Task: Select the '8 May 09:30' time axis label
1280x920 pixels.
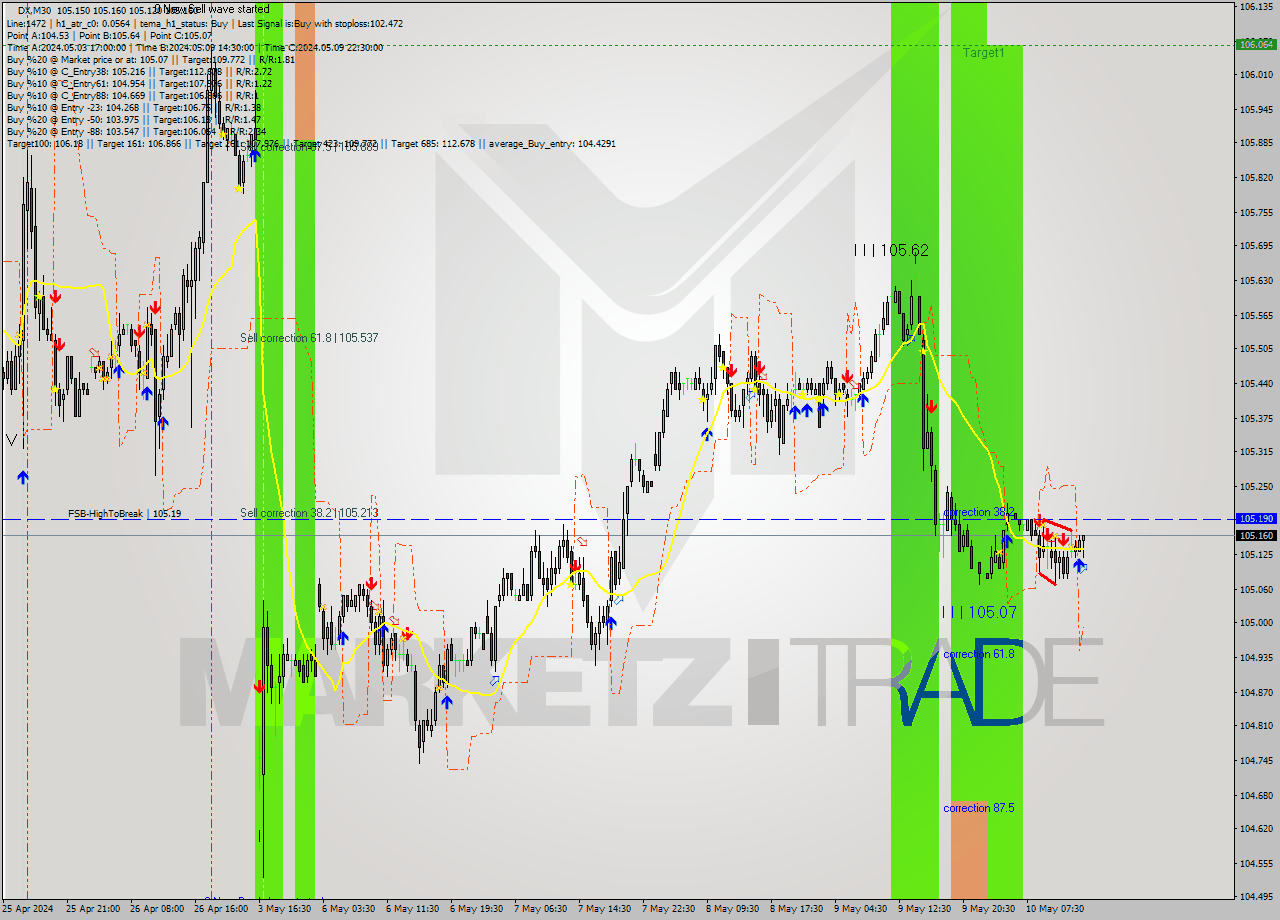Action: pos(733,909)
